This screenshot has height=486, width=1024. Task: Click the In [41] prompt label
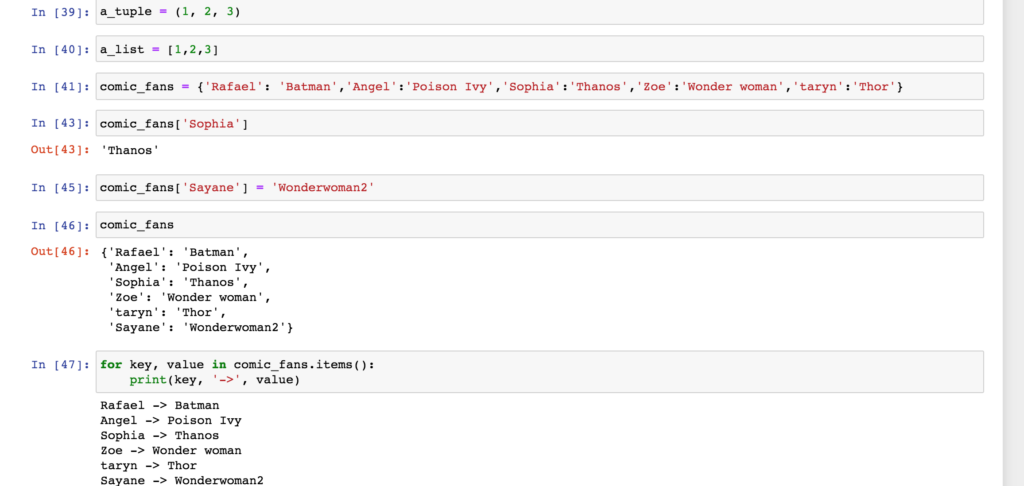click(61, 87)
